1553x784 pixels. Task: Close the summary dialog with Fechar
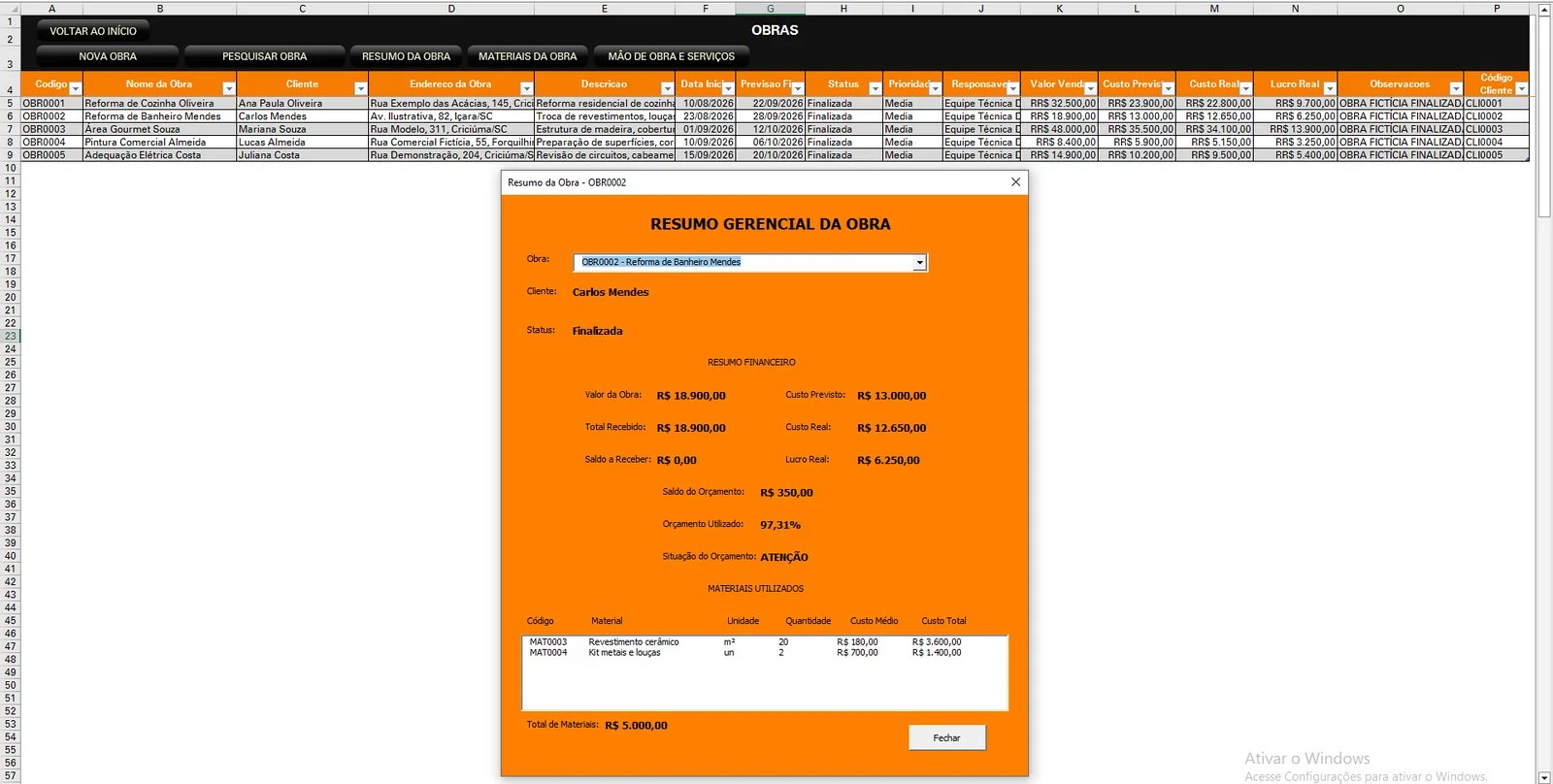(946, 738)
